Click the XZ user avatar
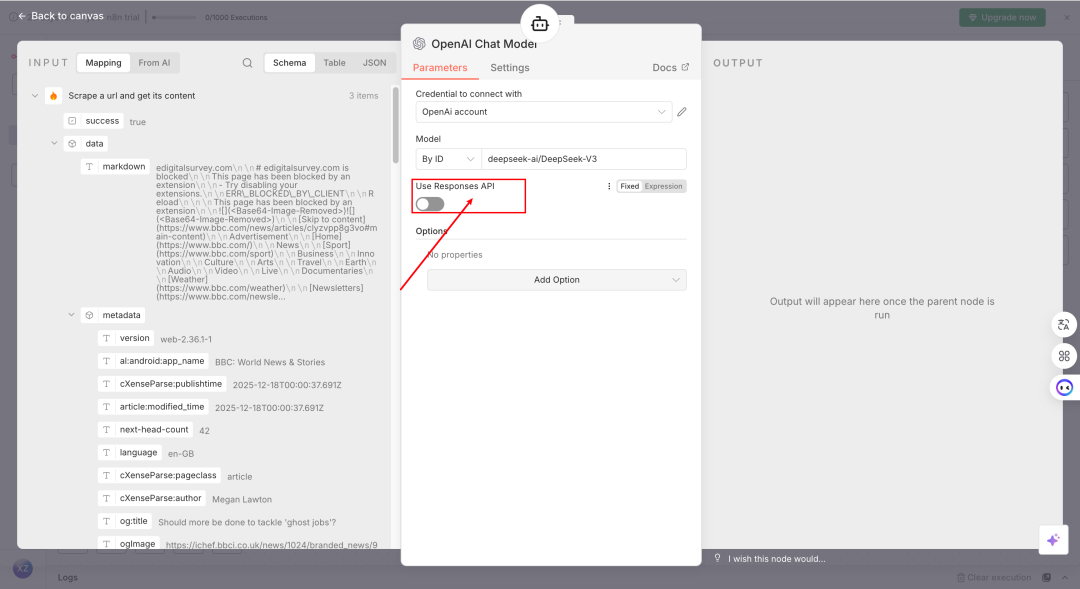Screen dimensions: 1080x589 [x=23, y=568]
